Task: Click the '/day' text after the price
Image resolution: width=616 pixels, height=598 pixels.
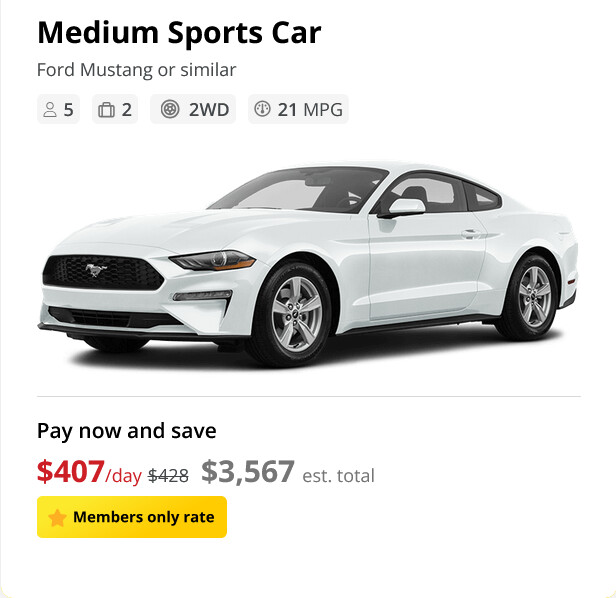Action: pyautogui.click(x=124, y=475)
